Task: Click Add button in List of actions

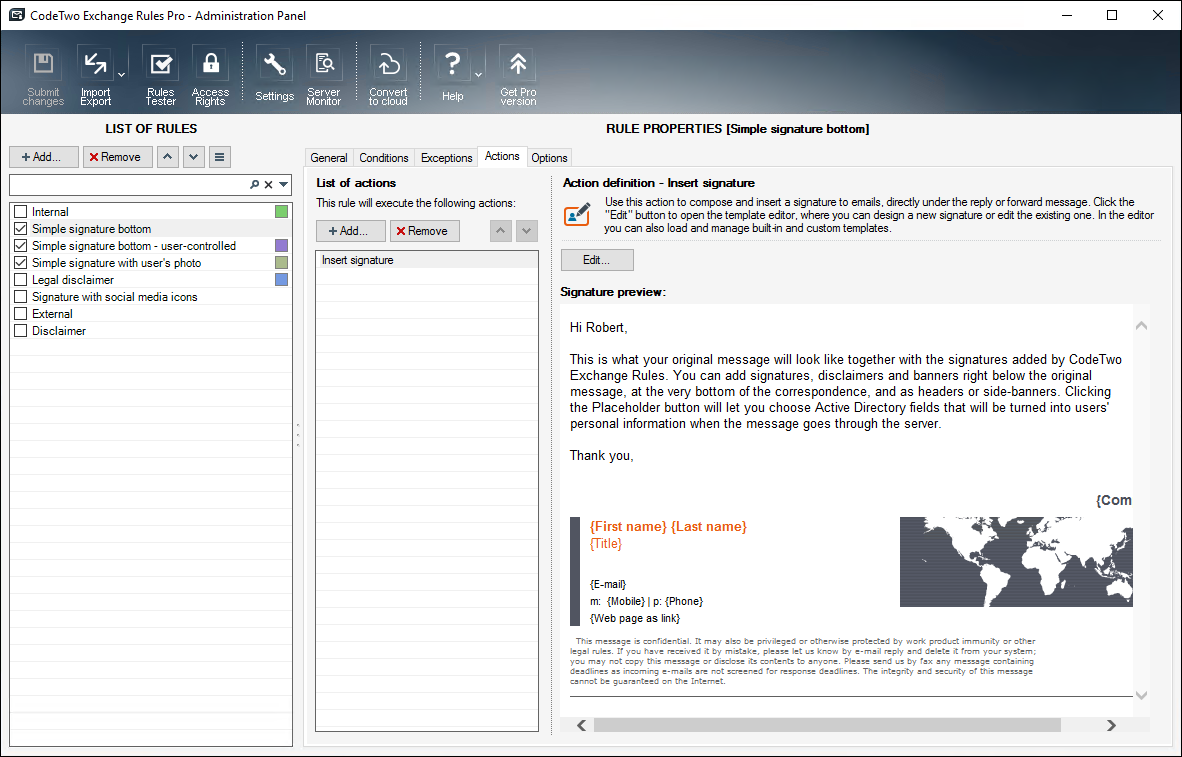Action: tap(351, 231)
